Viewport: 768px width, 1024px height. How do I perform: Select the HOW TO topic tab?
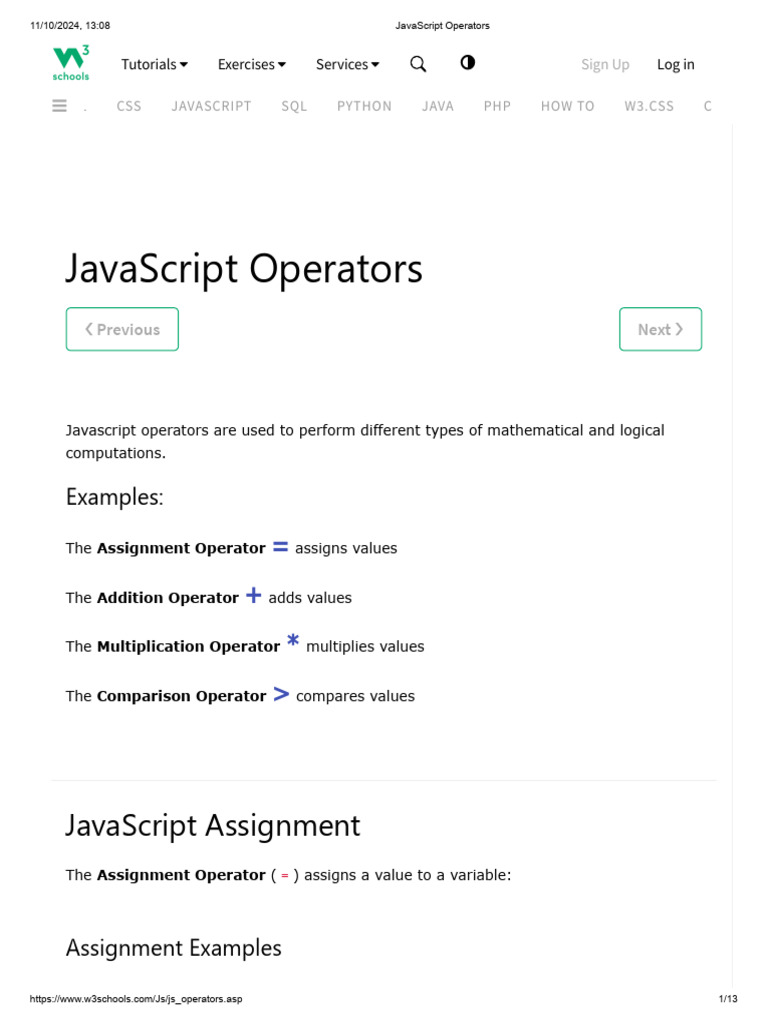click(x=567, y=106)
